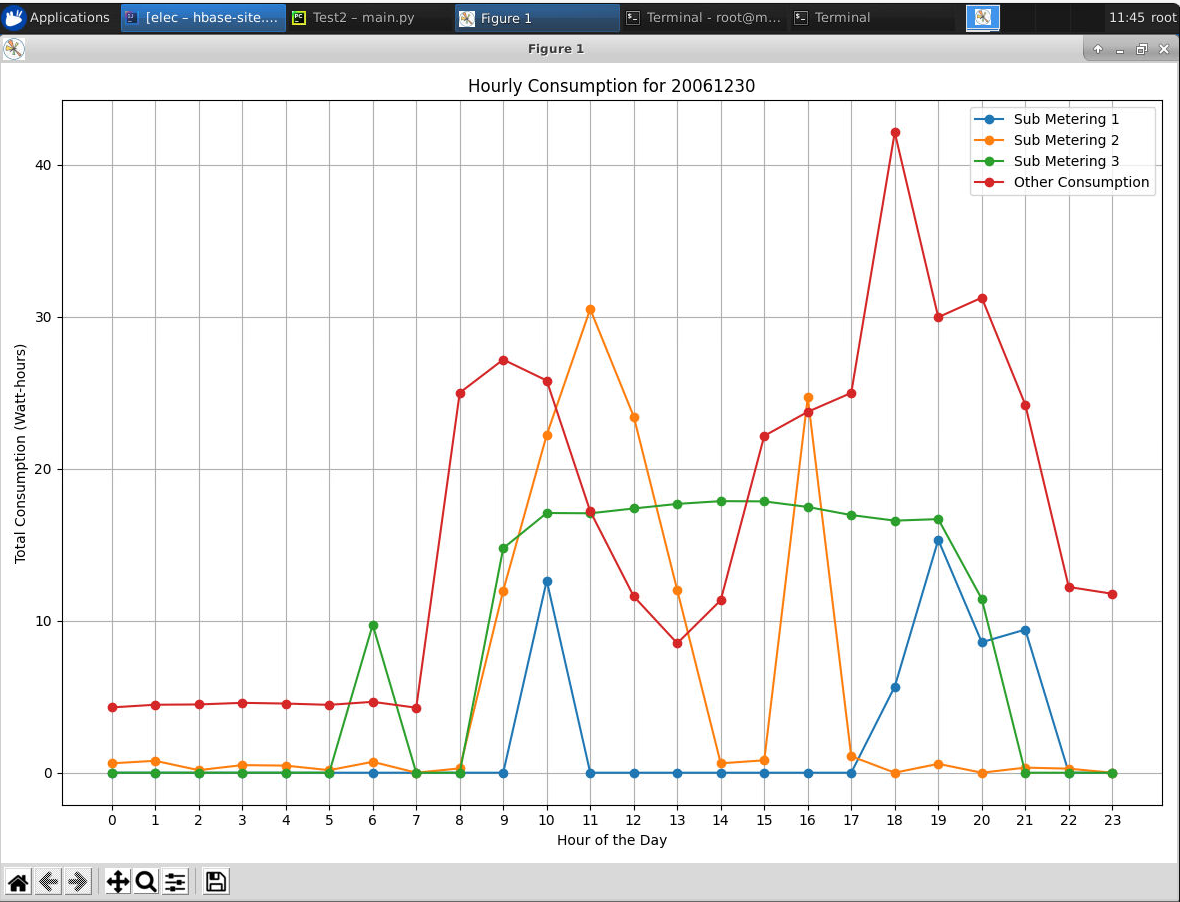Click the clock showing 11:45
The image size is (1180, 902).
click(x=1127, y=17)
